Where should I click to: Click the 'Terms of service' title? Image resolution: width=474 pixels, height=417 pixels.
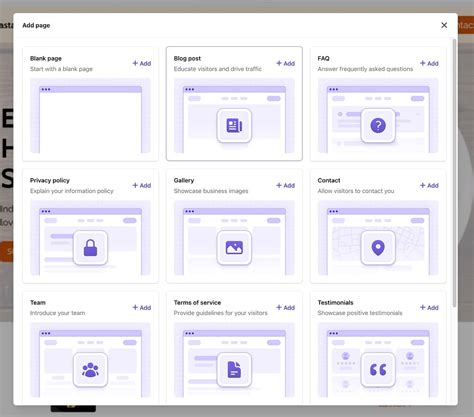pos(197,302)
